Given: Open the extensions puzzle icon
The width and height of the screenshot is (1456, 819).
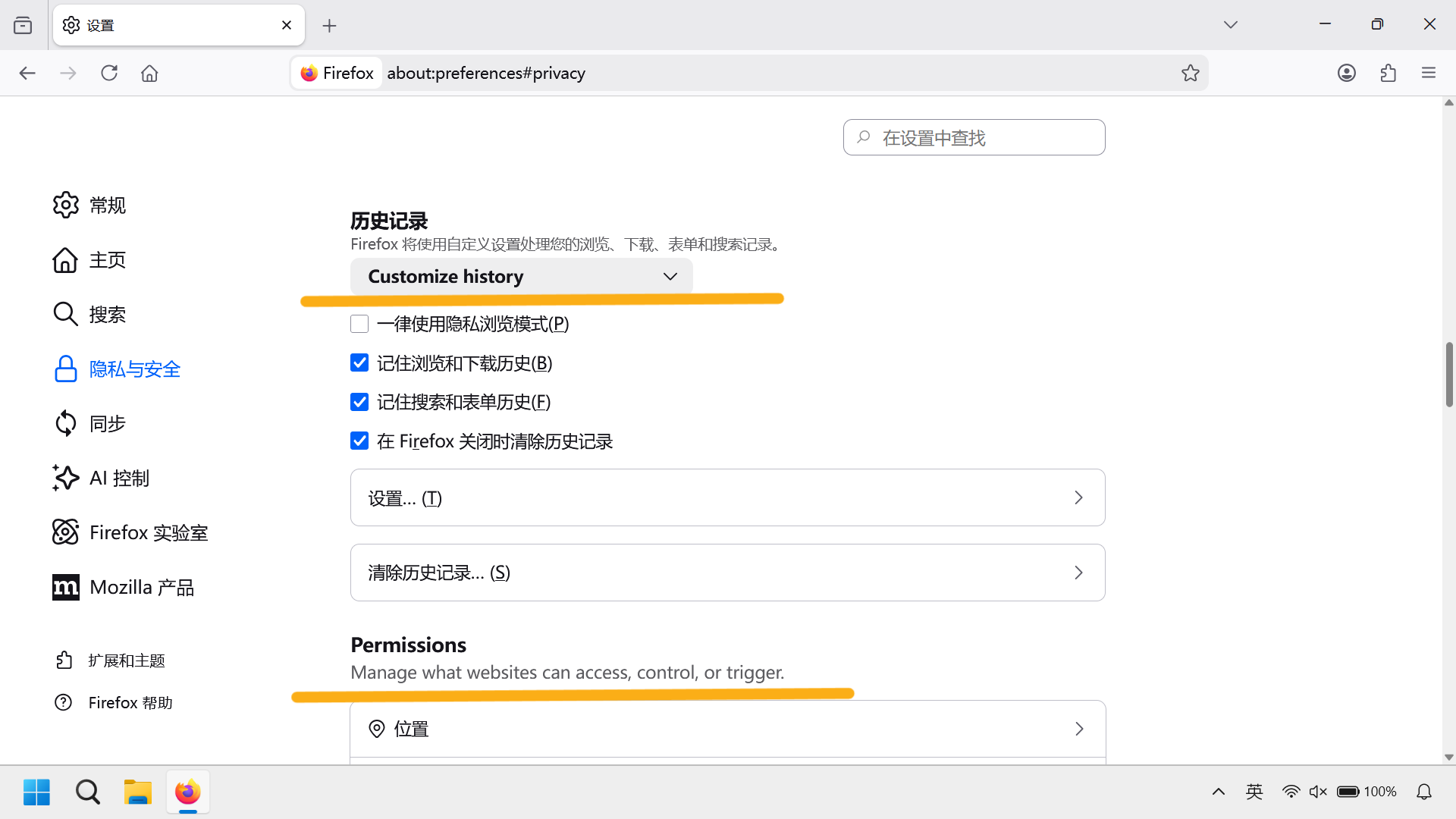Looking at the screenshot, I should coord(1388,73).
